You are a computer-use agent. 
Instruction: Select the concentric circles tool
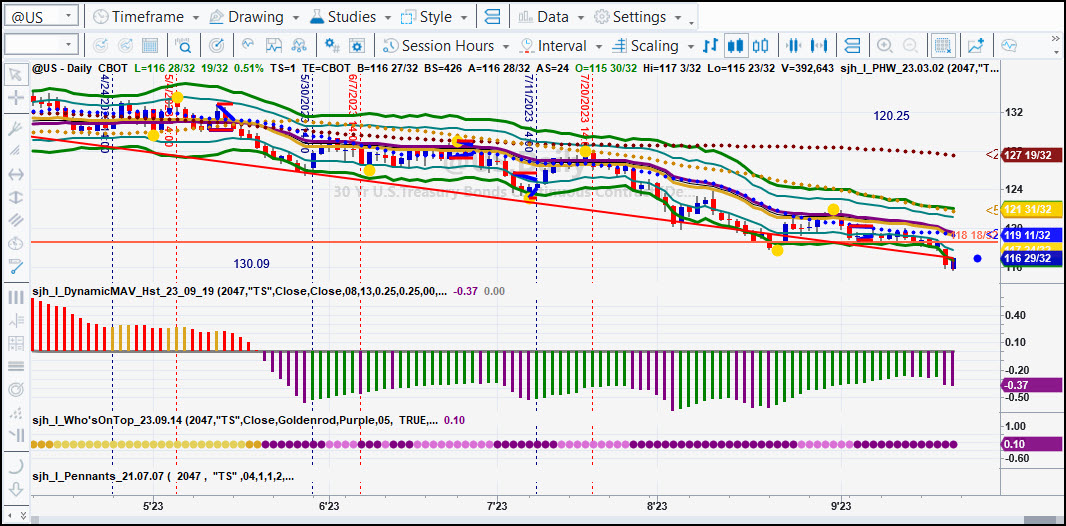point(15,389)
